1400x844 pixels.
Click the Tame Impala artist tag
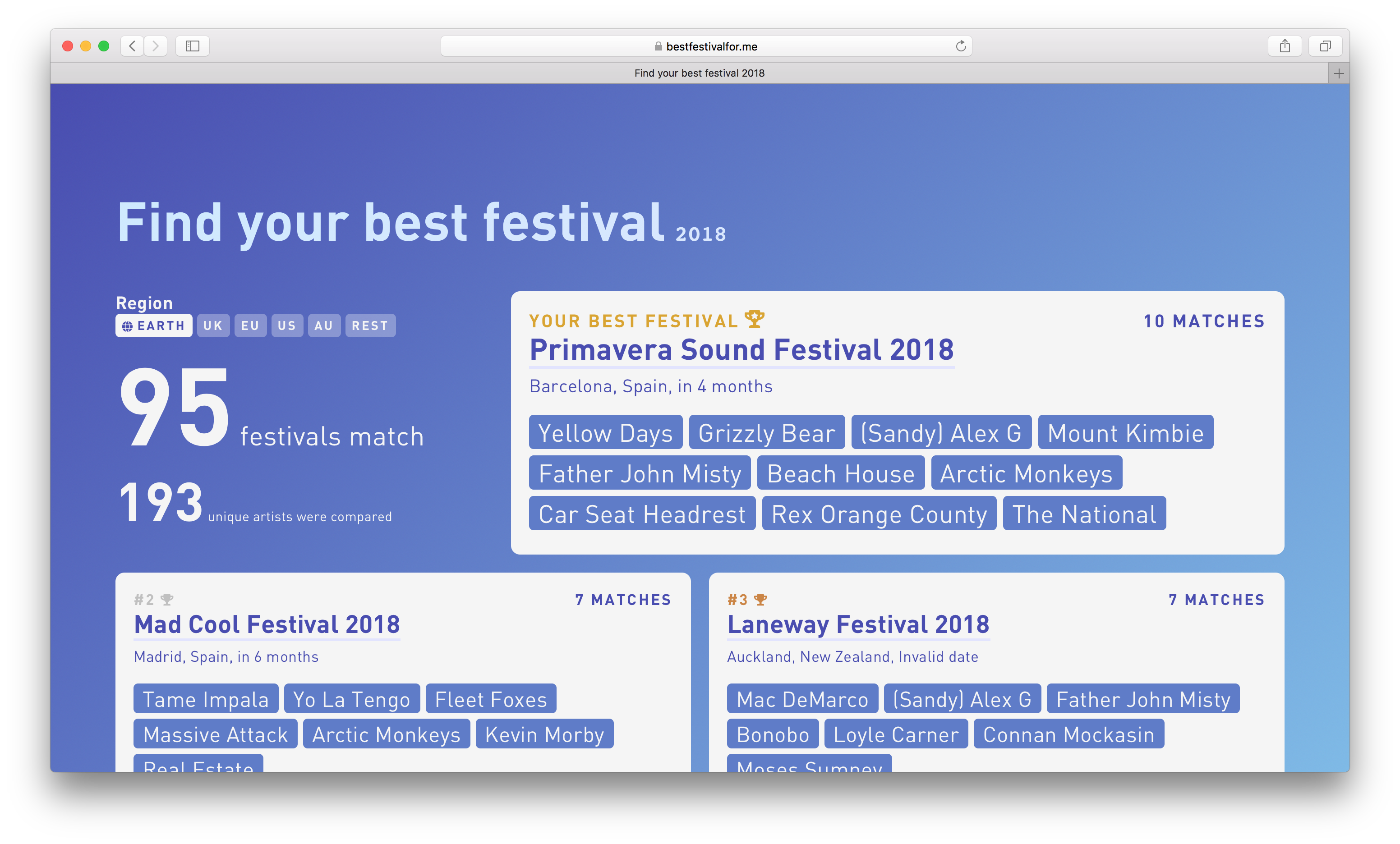pyautogui.click(x=206, y=699)
